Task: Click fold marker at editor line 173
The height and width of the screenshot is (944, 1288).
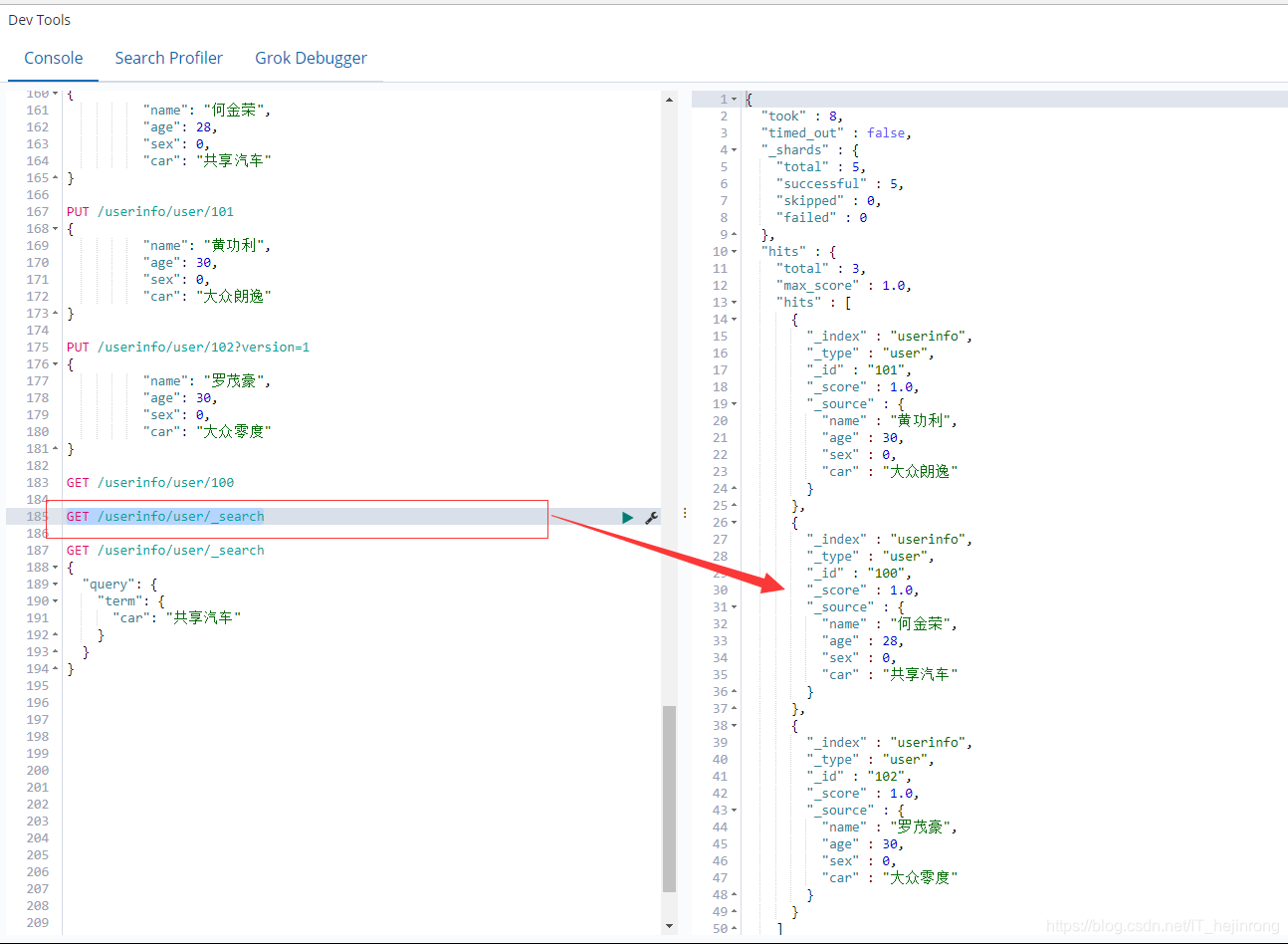Action: 56,314
